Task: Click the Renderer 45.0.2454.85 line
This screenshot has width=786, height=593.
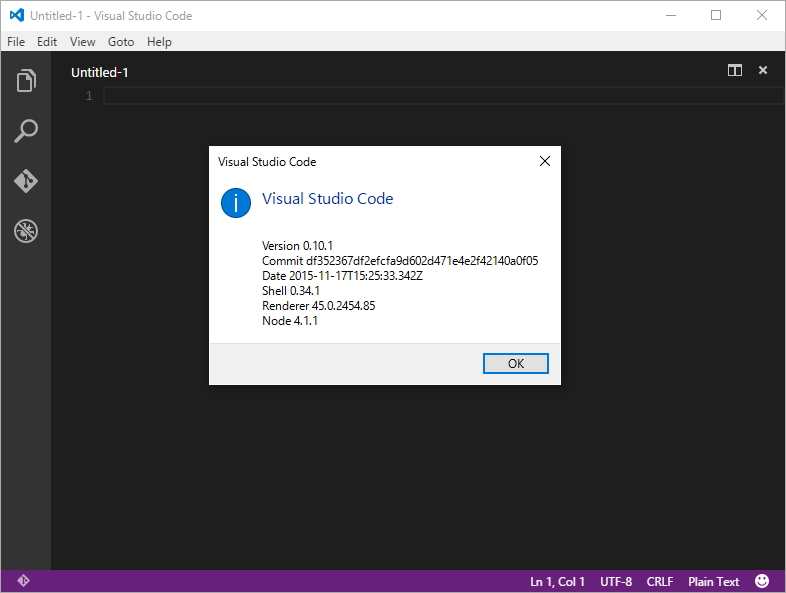Action: click(318, 306)
